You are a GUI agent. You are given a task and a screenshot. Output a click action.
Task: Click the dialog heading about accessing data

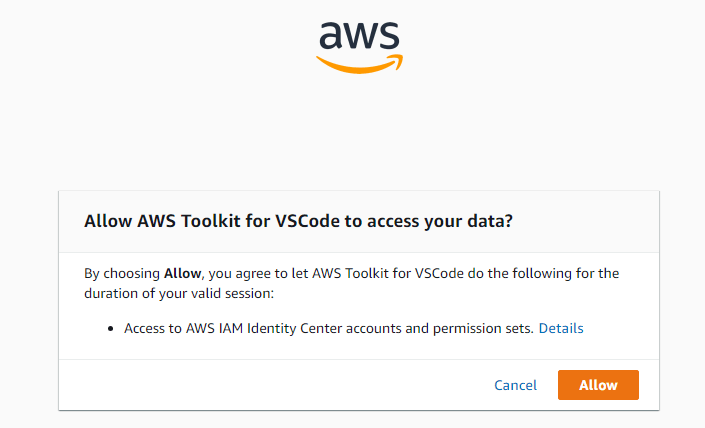coord(298,221)
